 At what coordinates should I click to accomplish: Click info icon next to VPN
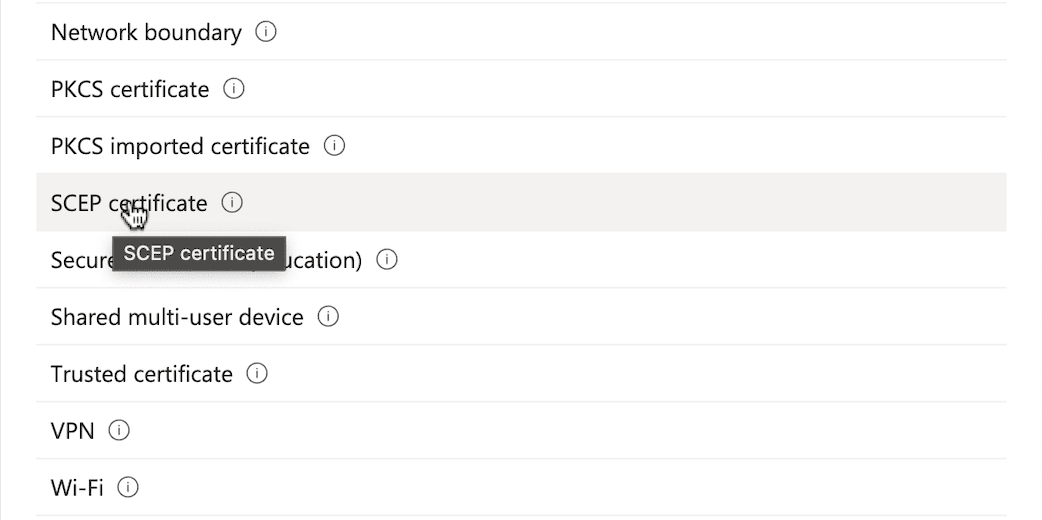119,431
